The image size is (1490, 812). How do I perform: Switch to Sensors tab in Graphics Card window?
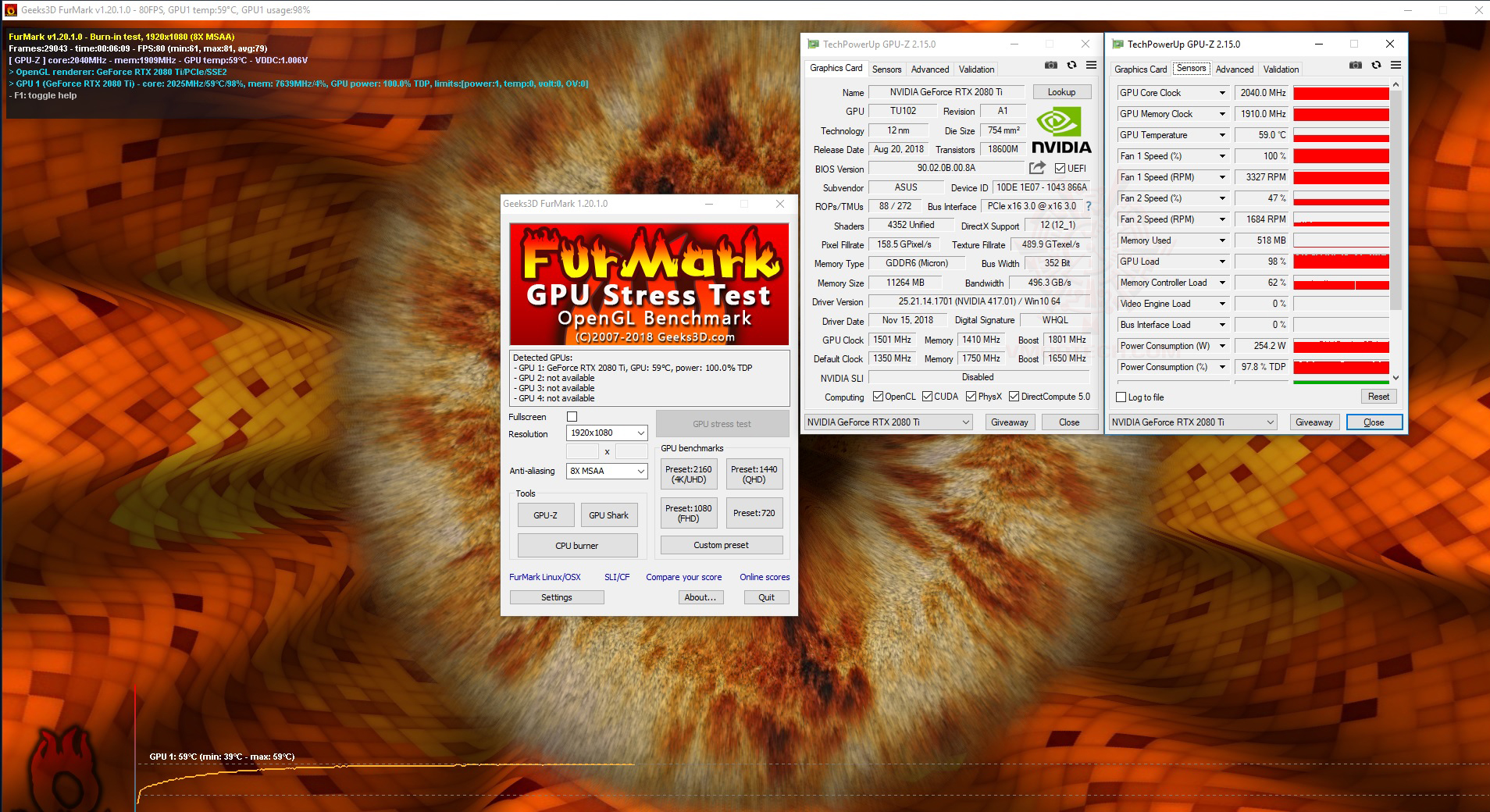(886, 69)
